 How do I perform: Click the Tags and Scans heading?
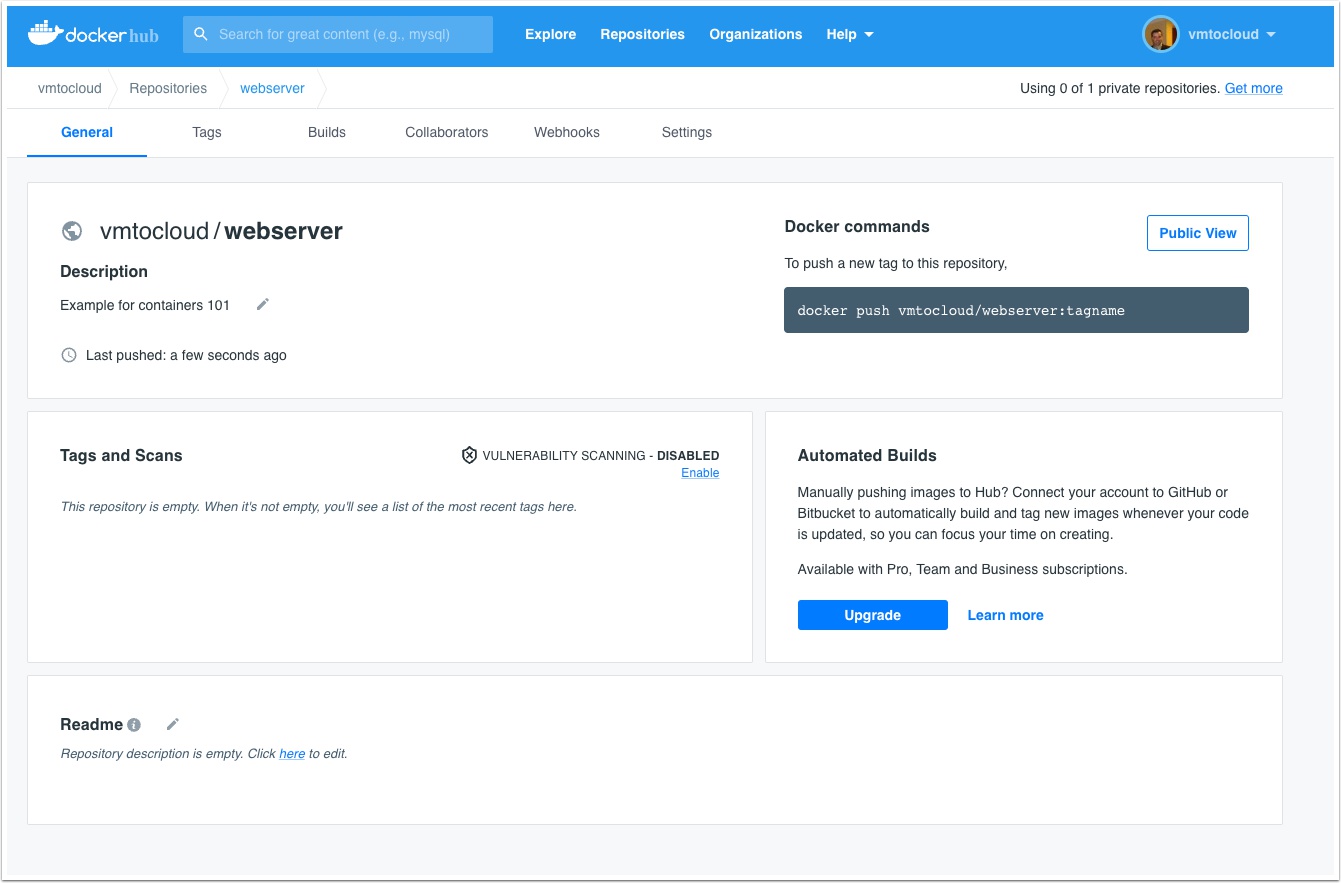[121, 455]
